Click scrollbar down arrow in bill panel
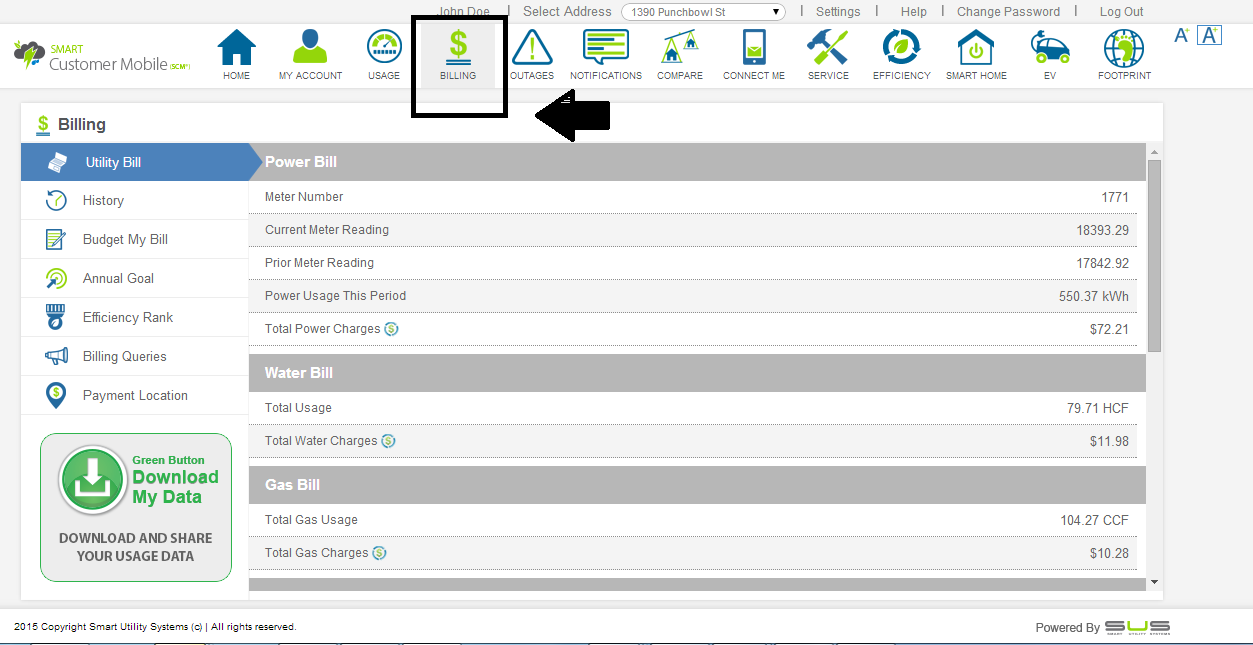Screen dimensions: 1253x645 pos(1154,582)
